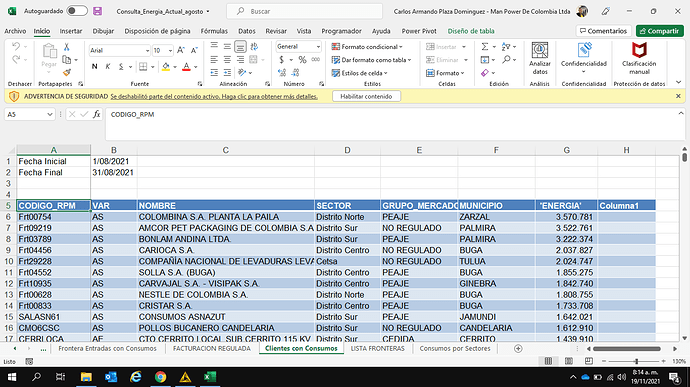Close the security warning bar
The width and height of the screenshot is (690, 387).
coord(678,96)
